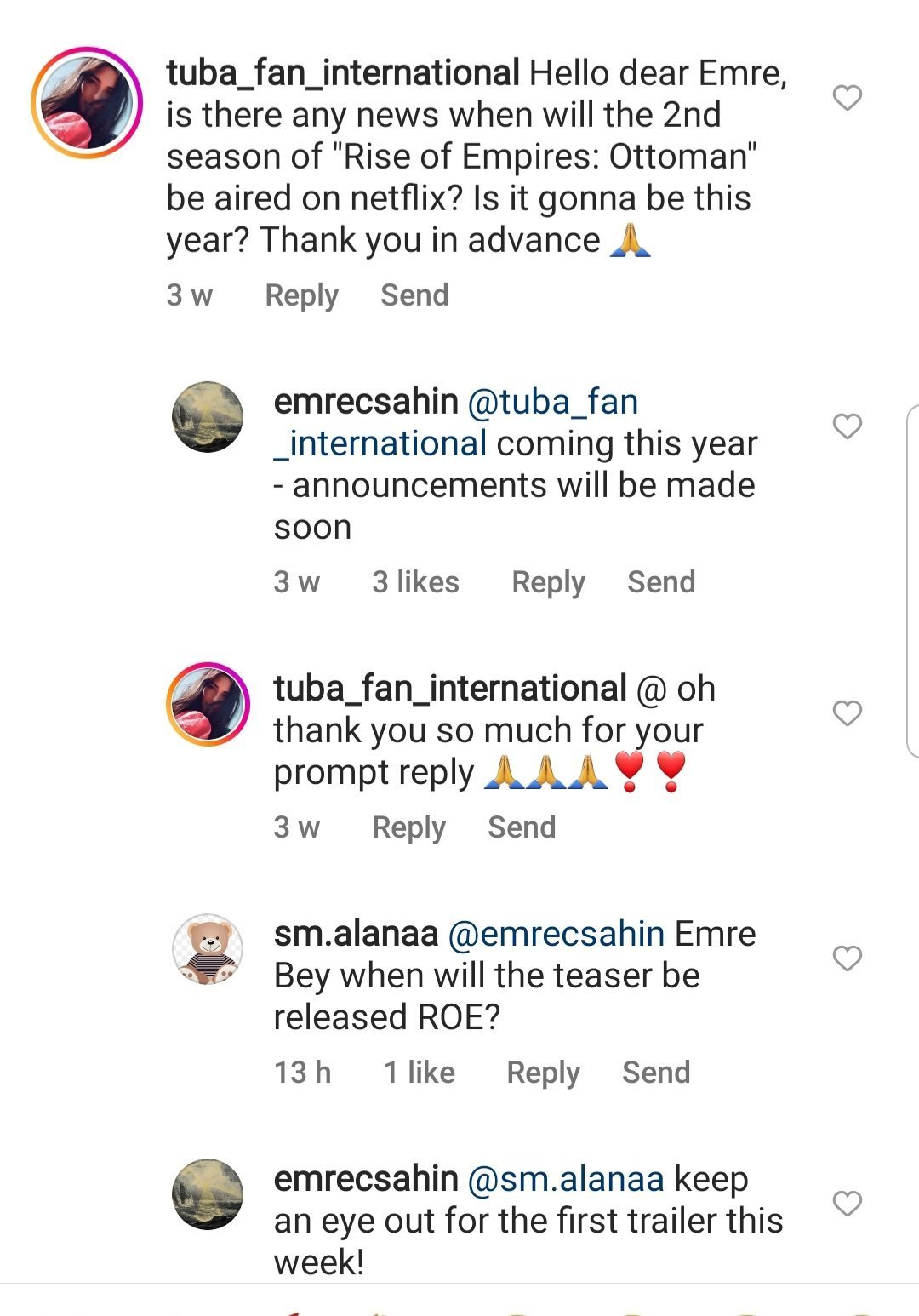Screen dimensions: 919x1316
Task: Open the @emrecsahin mention in sm.alanaa's comment
Action: tap(556, 934)
